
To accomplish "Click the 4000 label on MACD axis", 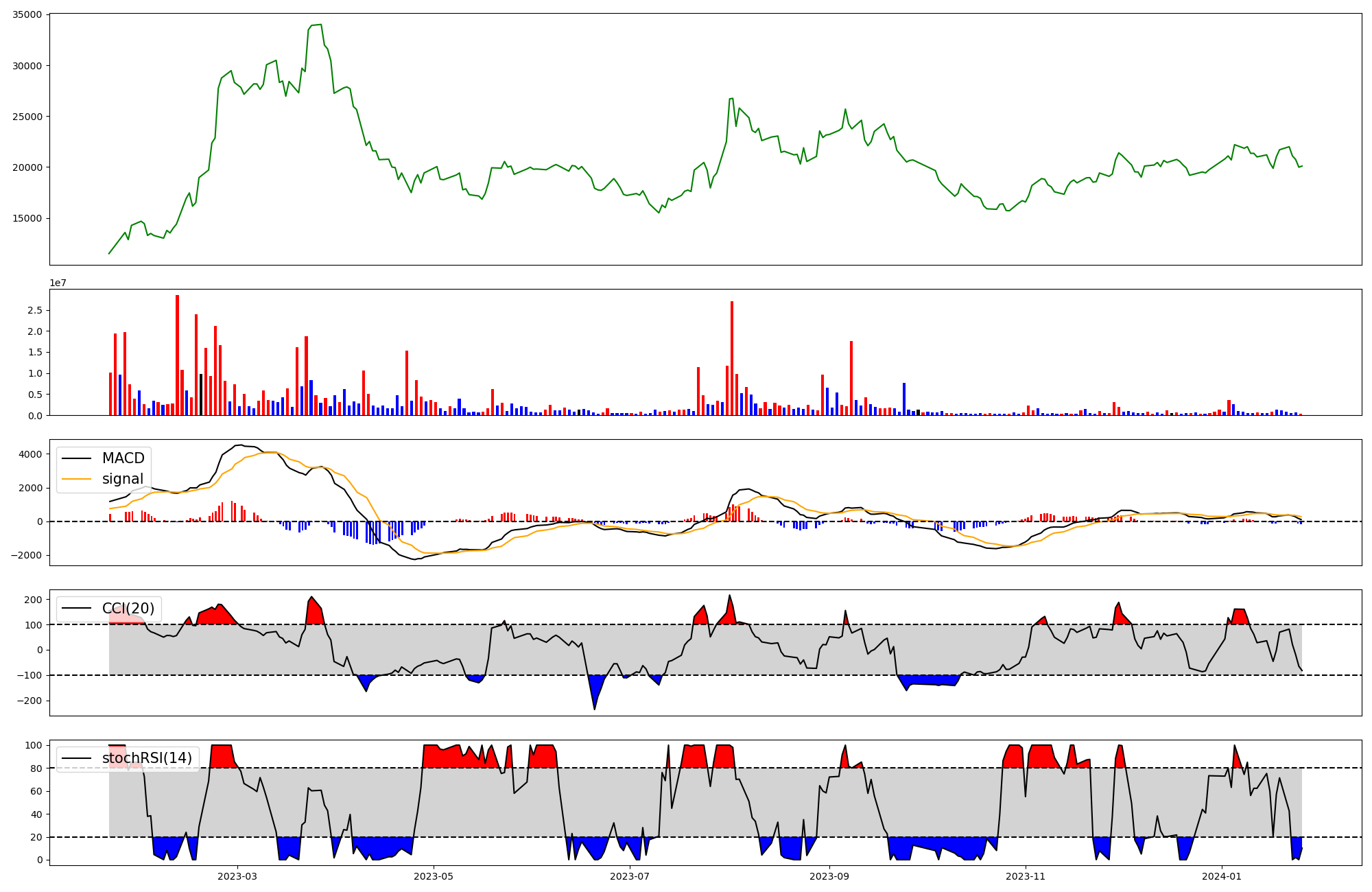I will pos(30,454).
